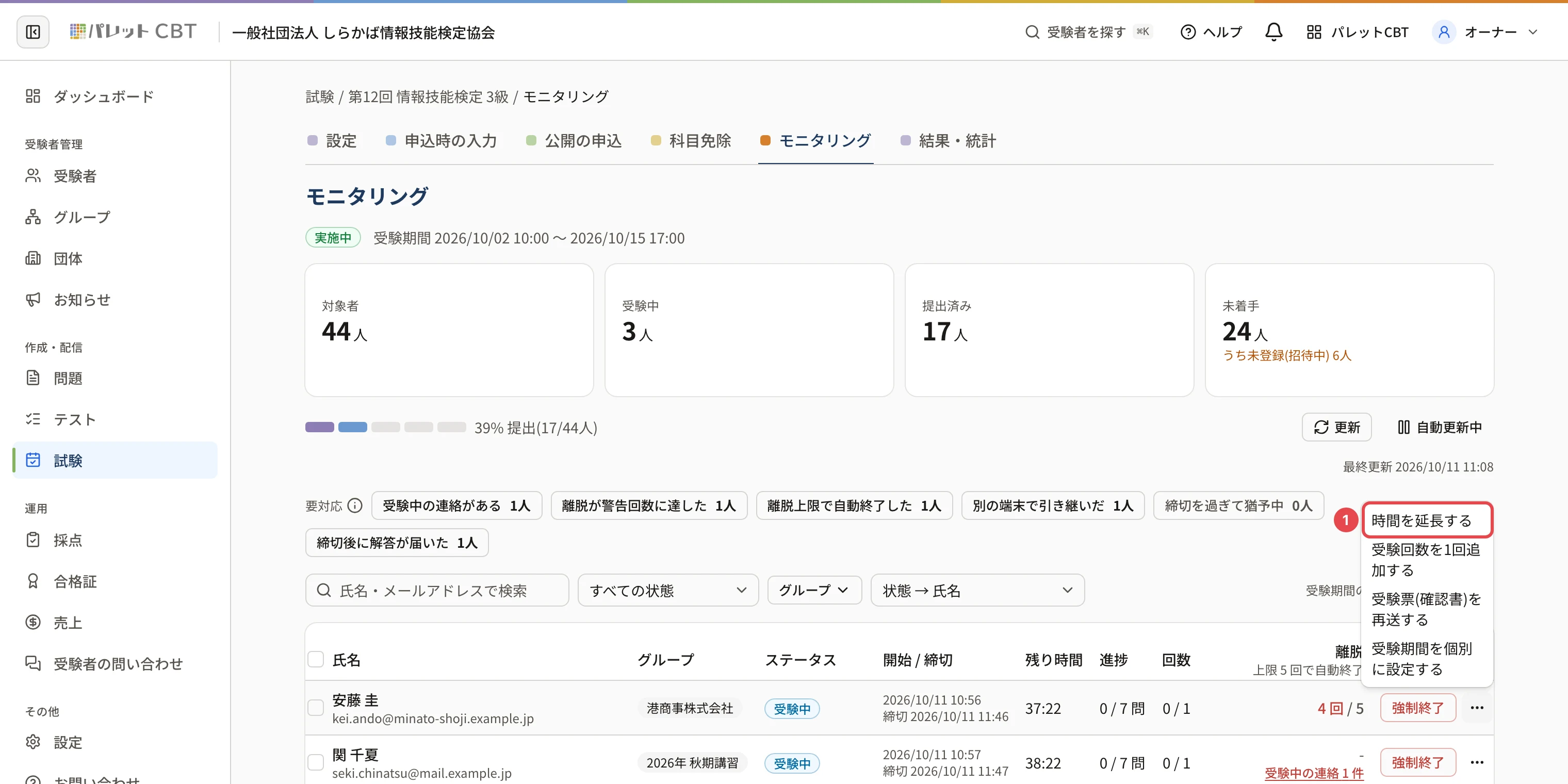Image resolution: width=1568 pixels, height=784 pixels.
Task: Open the 受験中の連絡 1 件 link
Action: [1314, 773]
